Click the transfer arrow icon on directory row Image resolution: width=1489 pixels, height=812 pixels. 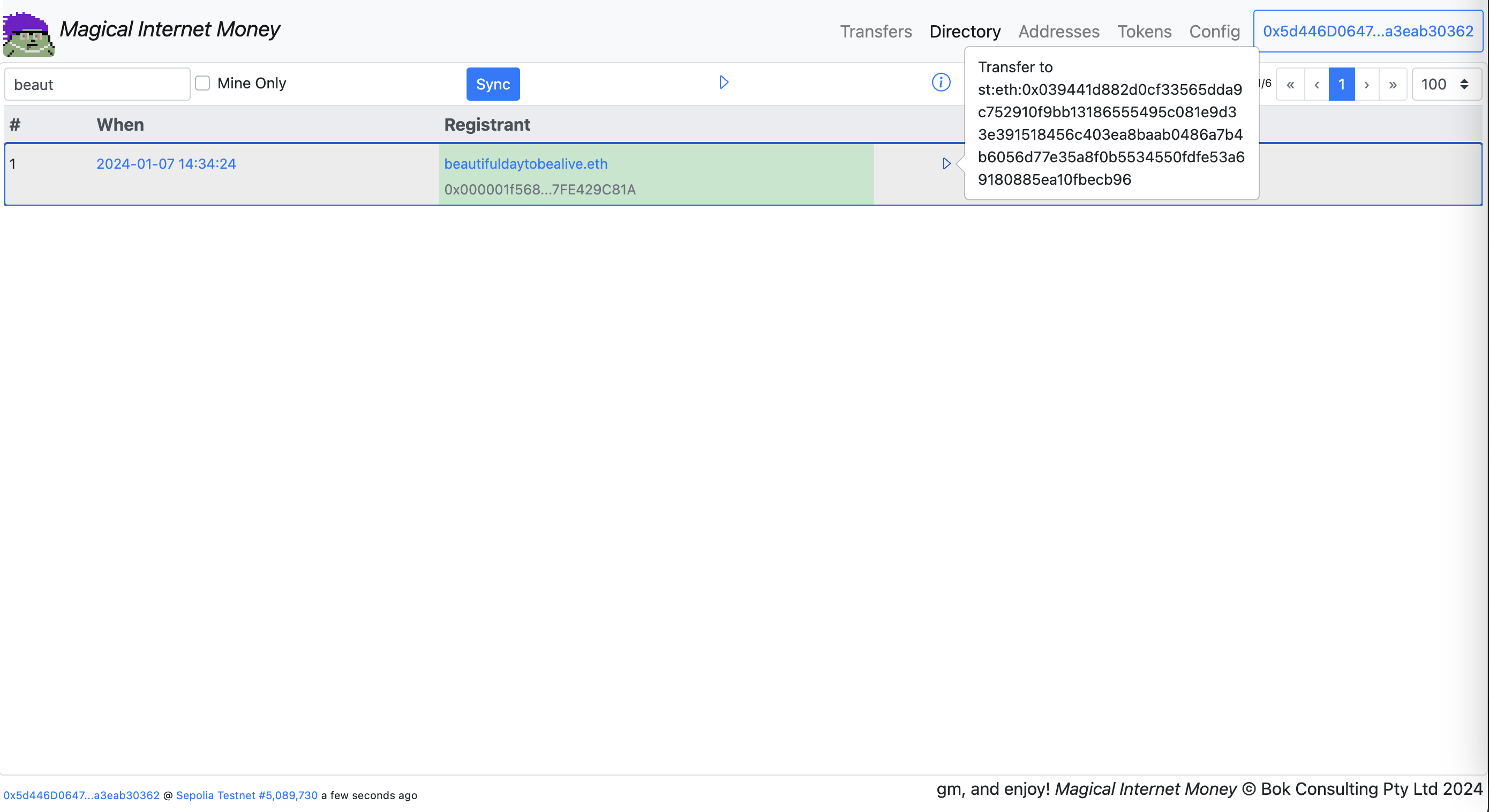click(x=948, y=163)
